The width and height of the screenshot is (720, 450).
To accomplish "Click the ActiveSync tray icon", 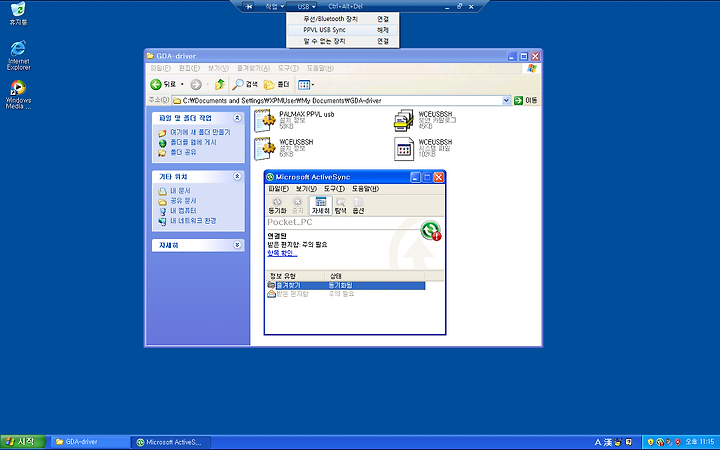I will [x=660, y=442].
